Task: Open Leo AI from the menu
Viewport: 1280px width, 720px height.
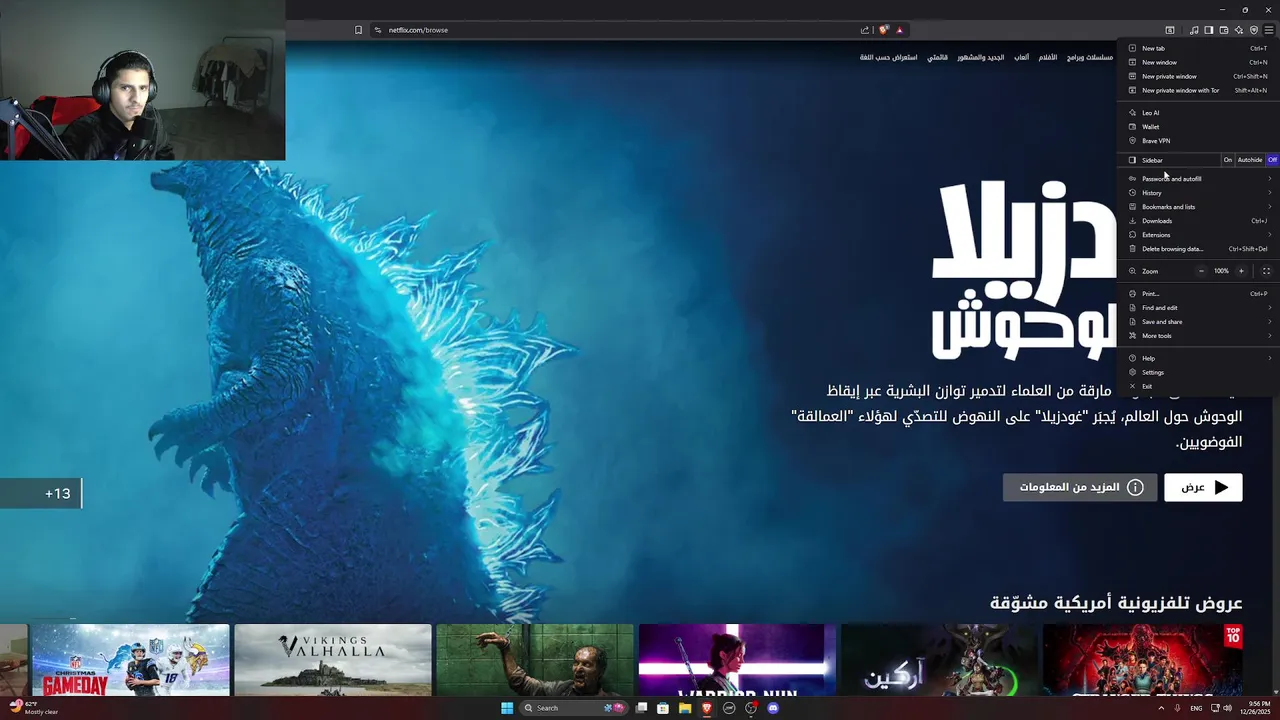Action: point(1198,113)
